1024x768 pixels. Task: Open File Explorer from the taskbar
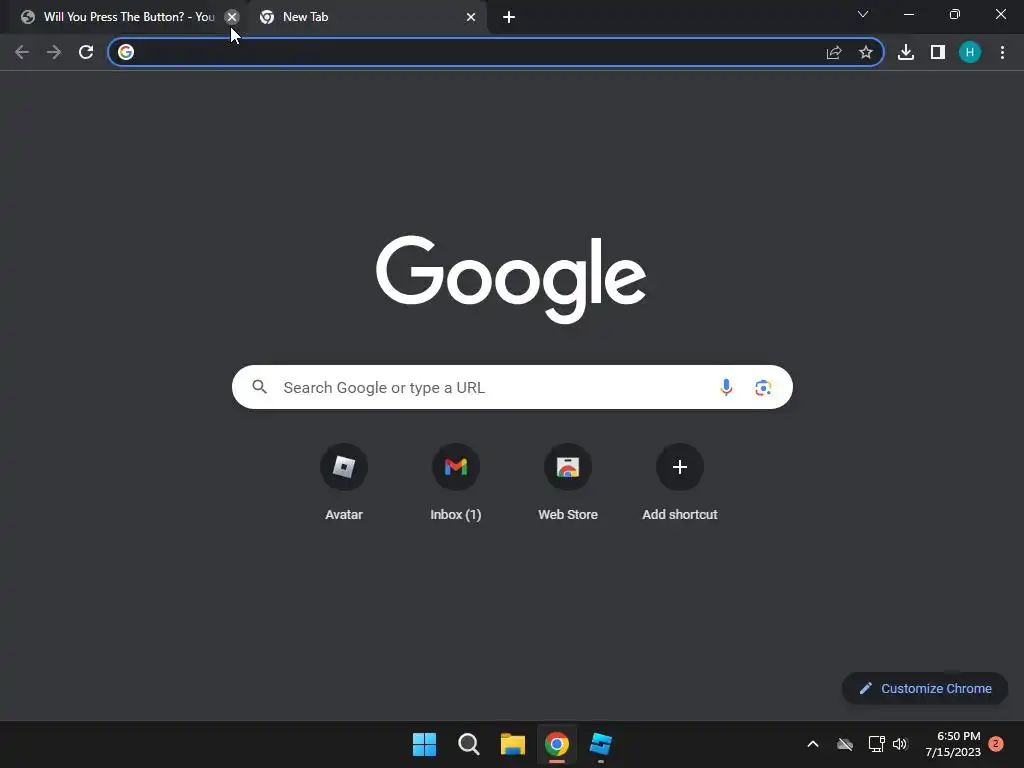(513, 744)
